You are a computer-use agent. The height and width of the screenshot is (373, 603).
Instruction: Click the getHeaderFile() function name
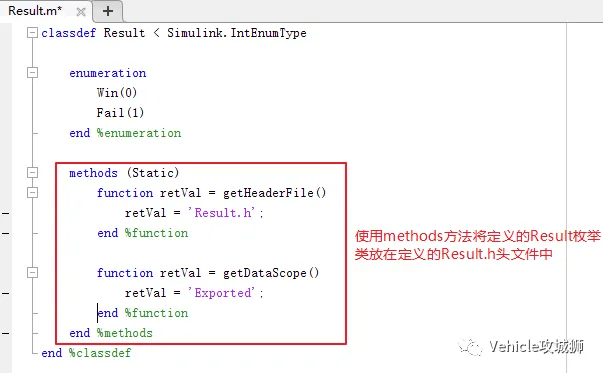(275, 193)
